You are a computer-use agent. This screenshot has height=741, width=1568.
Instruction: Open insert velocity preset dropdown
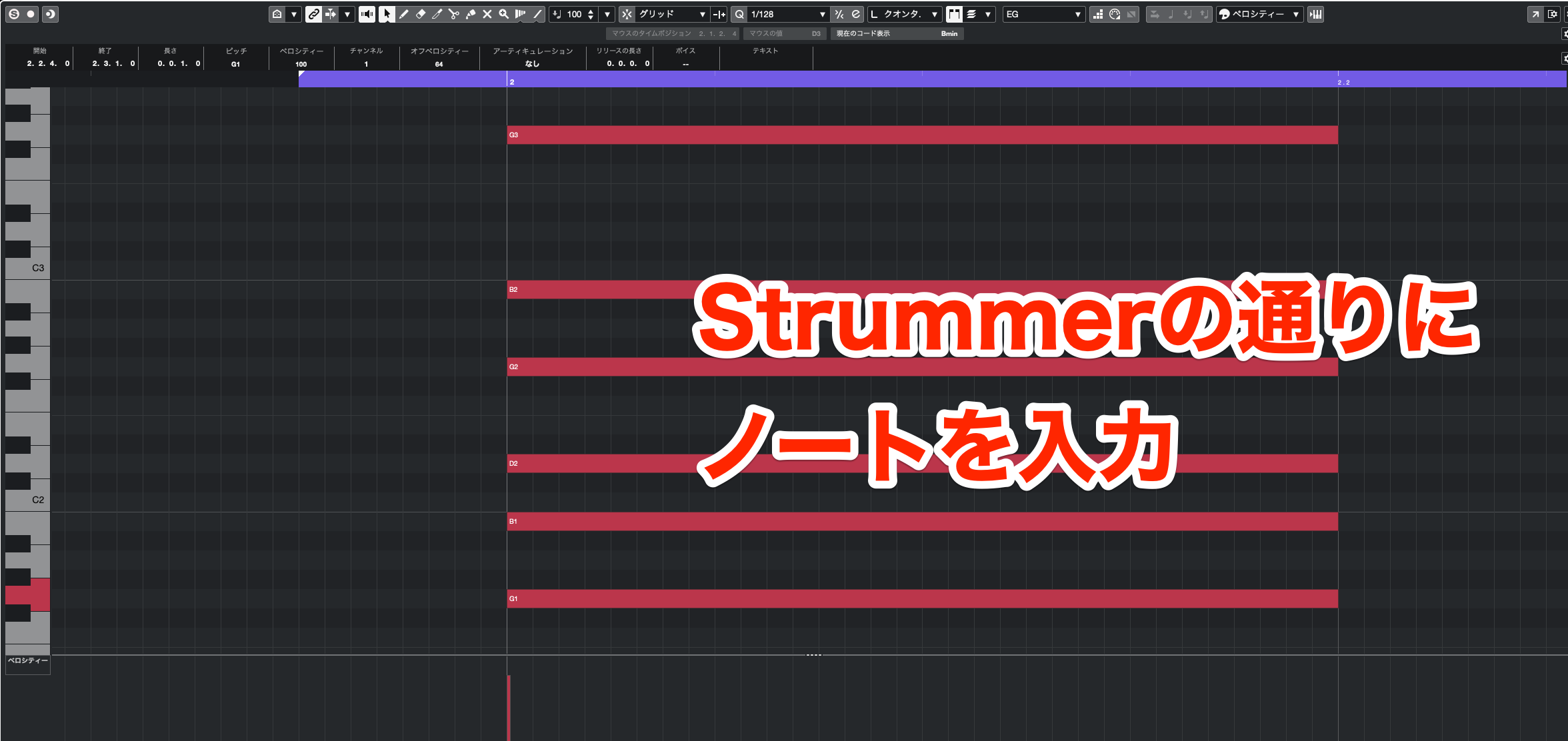pyautogui.click(x=607, y=14)
